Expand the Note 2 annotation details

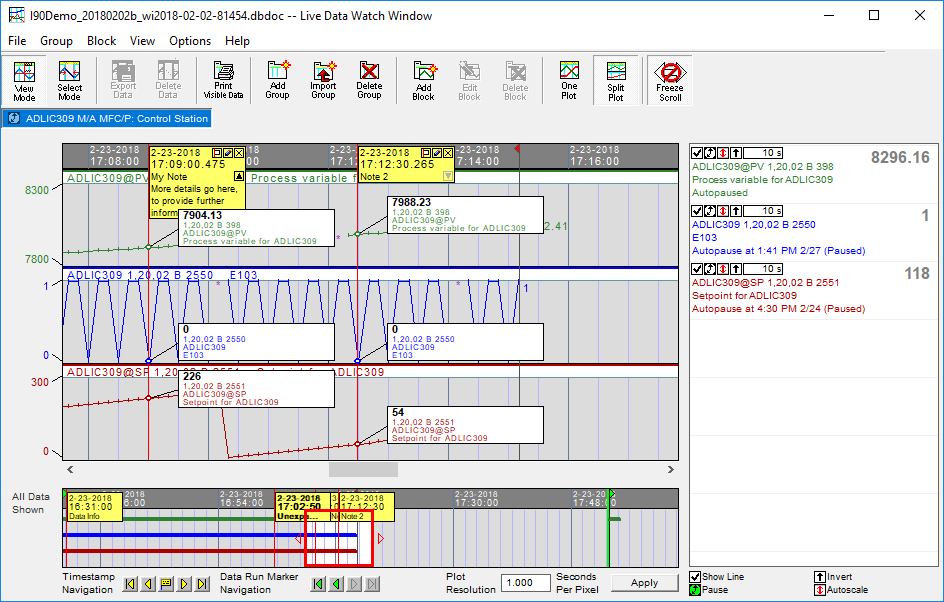[x=447, y=175]
